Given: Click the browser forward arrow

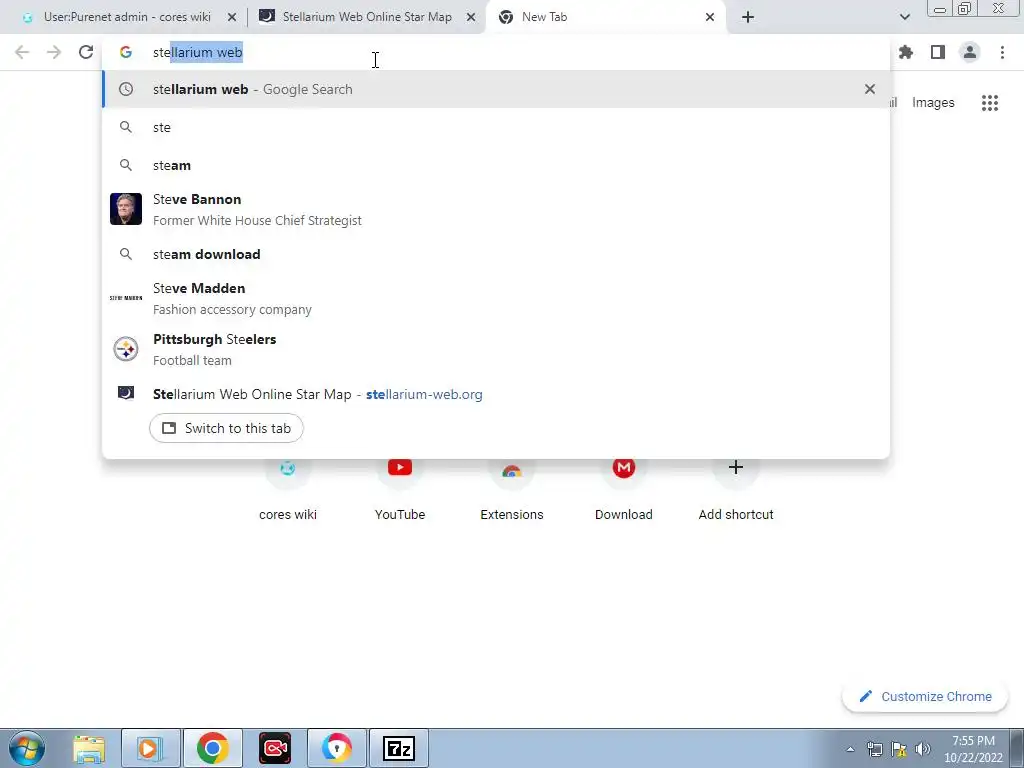Looking at the screenshot, I should tap(54, 52).
